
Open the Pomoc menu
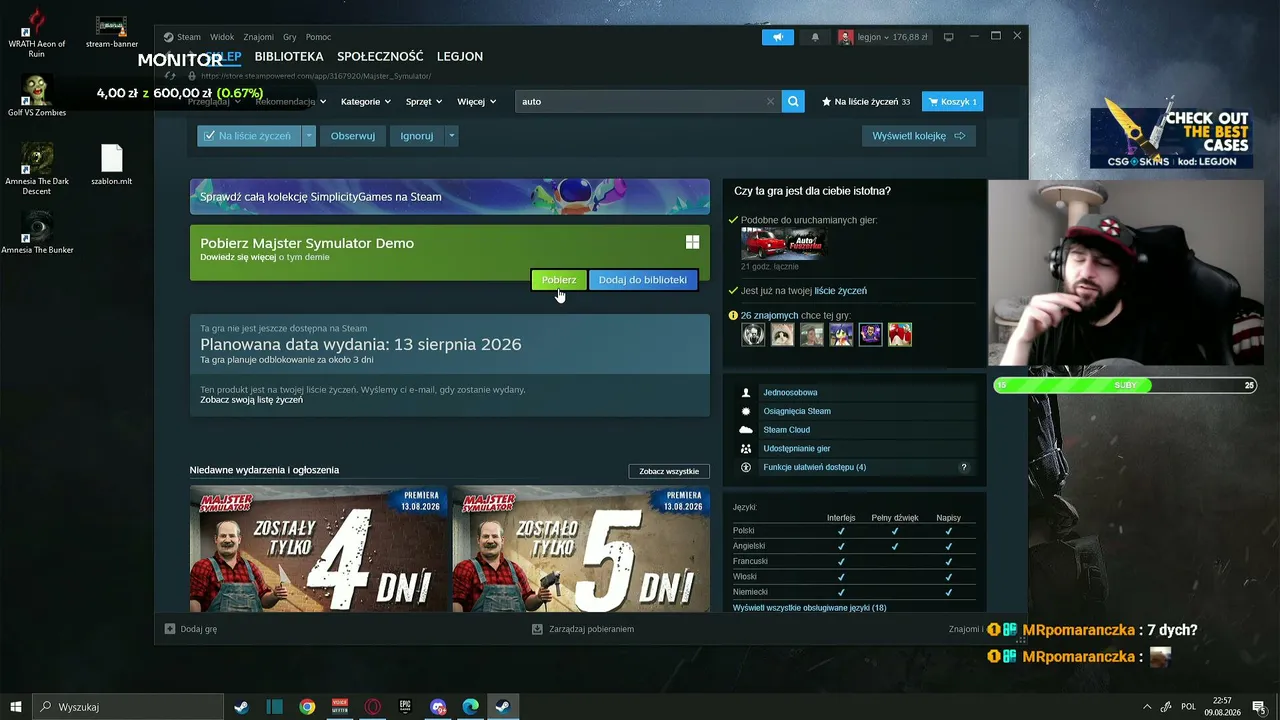click(x=318, y=37)
